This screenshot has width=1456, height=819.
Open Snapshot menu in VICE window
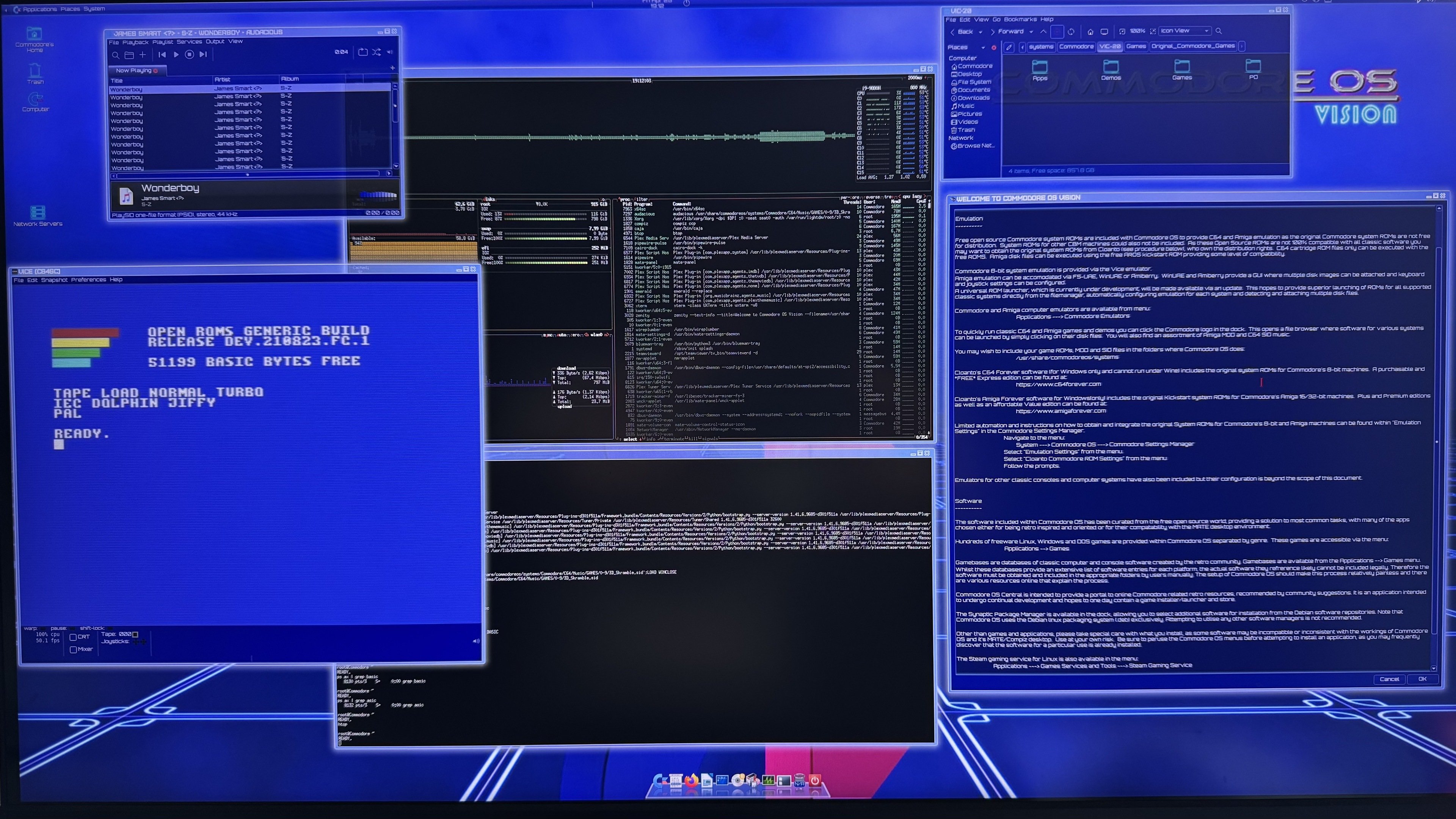pyautogui.click(x=54, y=280)
